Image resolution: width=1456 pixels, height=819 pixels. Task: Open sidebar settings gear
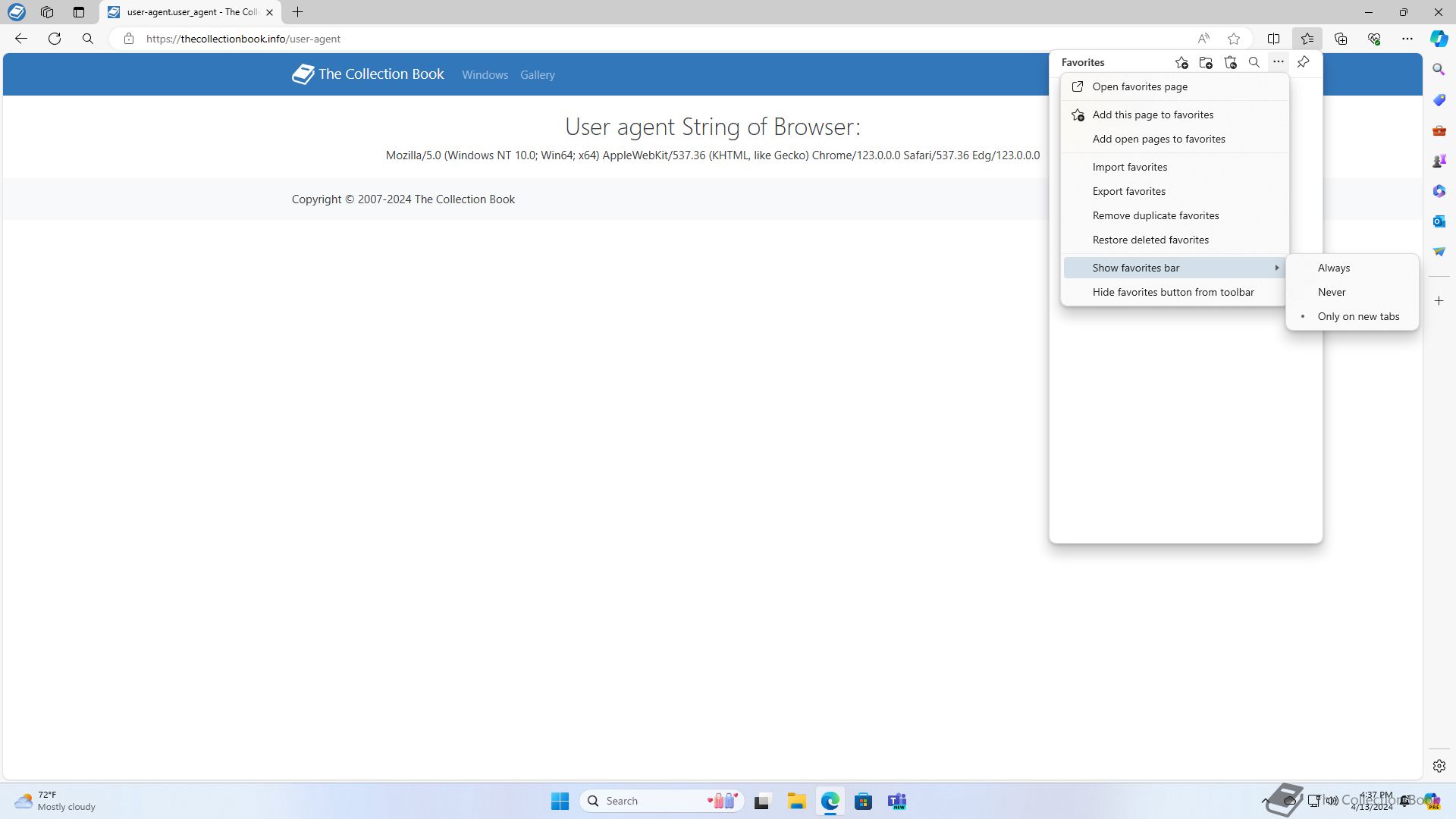[x=1439, y=766]
